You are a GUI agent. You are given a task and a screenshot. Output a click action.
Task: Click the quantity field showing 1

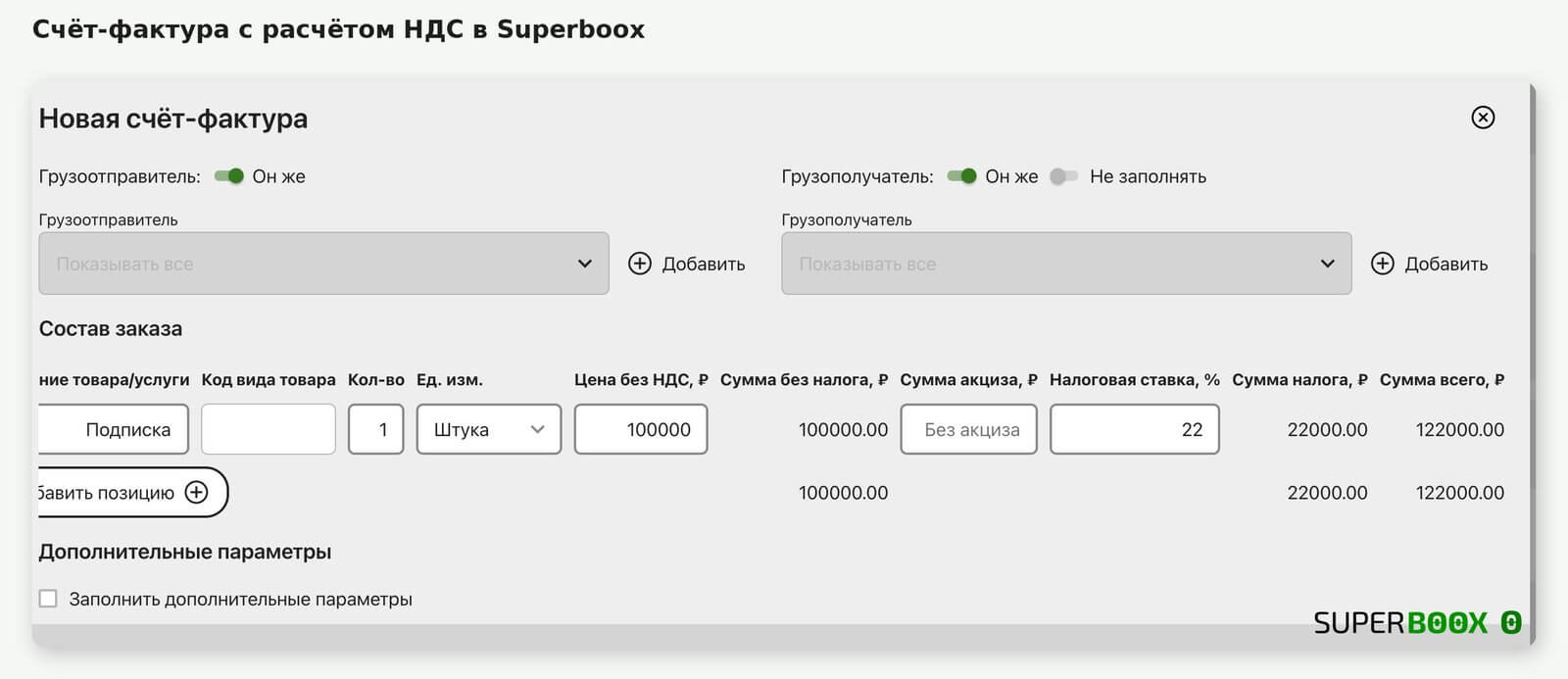pos(376,429)
